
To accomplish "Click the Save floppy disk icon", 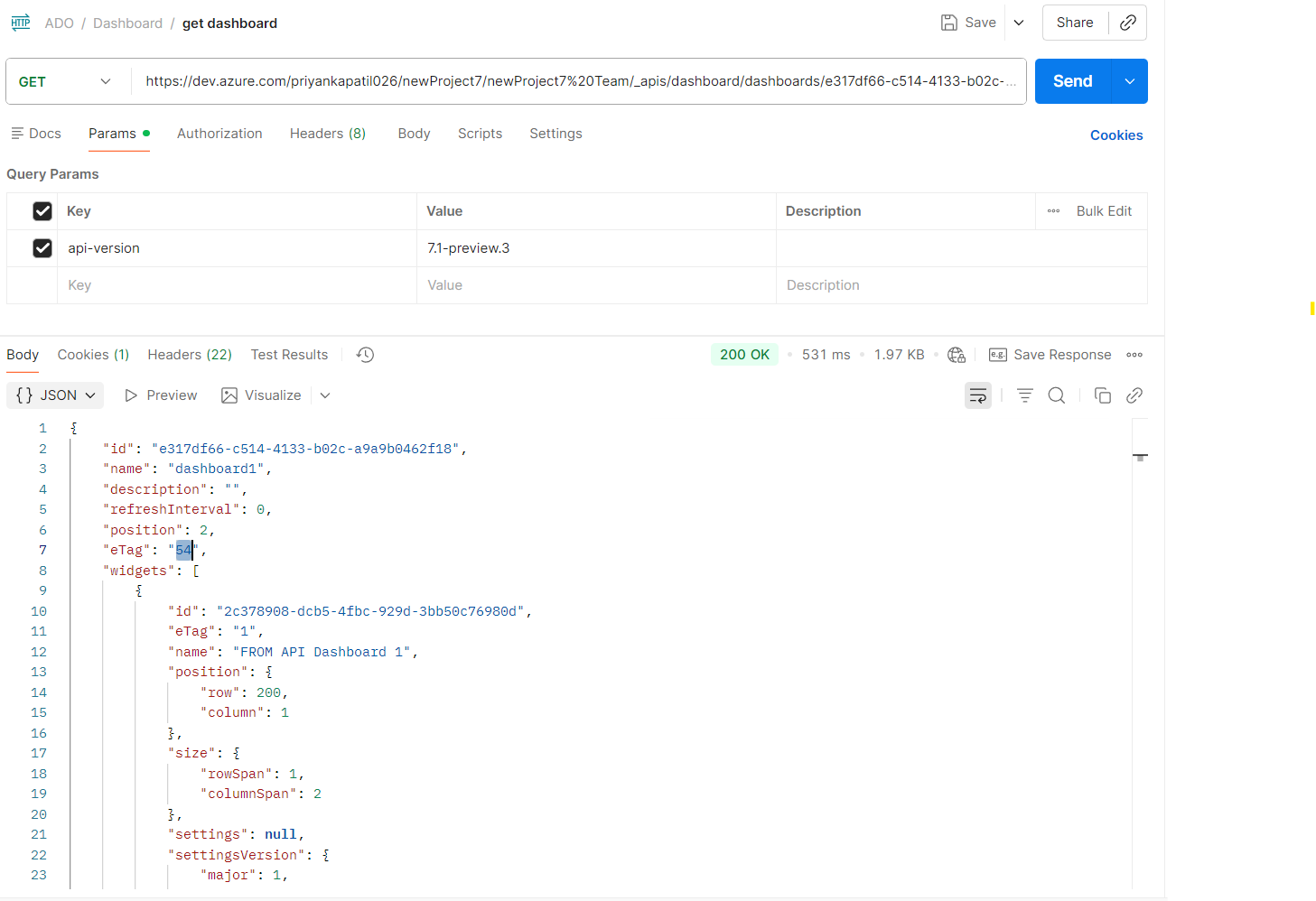I will tap(949, 23).
